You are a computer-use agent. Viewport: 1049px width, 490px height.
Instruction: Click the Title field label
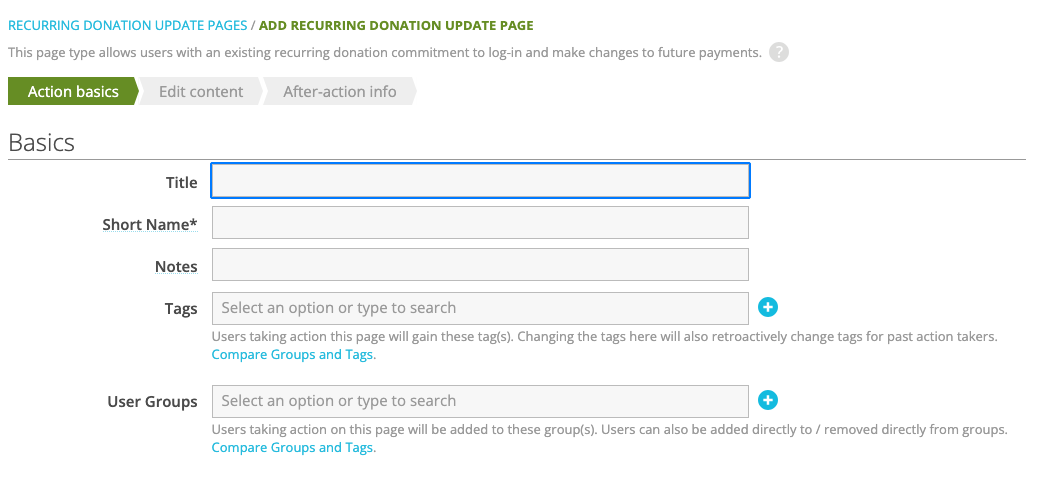pyautogui.click(x=181, y=182)
